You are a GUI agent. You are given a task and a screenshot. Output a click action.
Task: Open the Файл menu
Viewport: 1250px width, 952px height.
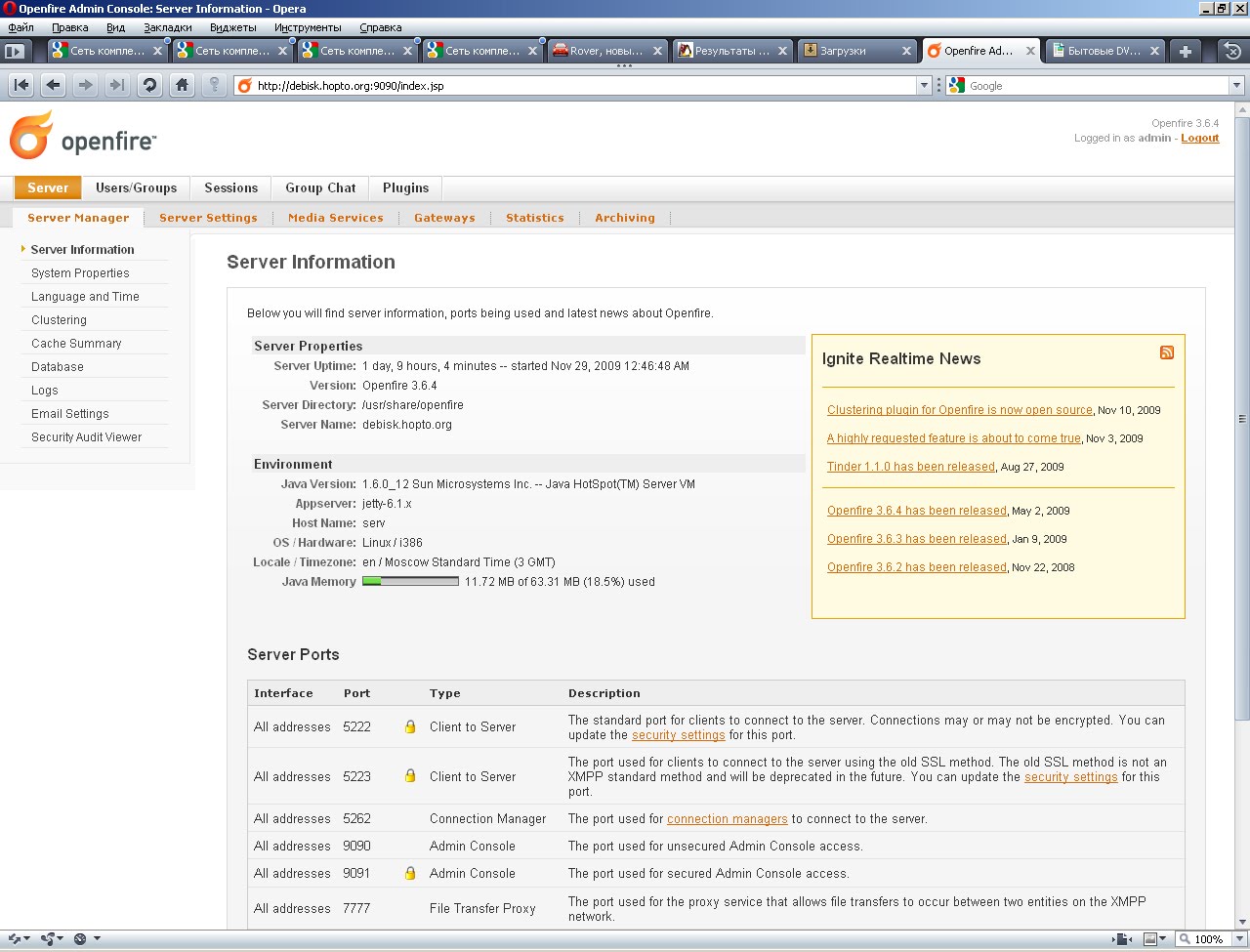(x=21, y=27)
